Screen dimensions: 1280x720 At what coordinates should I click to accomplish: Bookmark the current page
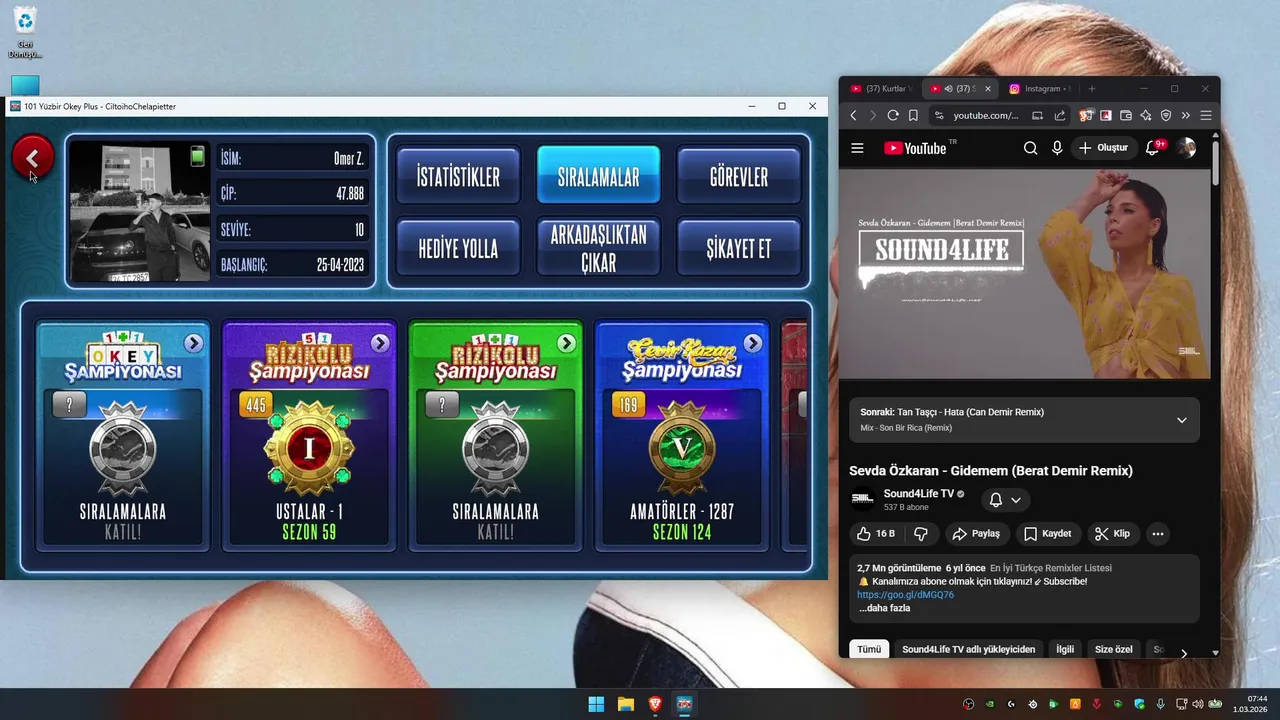click(x=913, y=116)
